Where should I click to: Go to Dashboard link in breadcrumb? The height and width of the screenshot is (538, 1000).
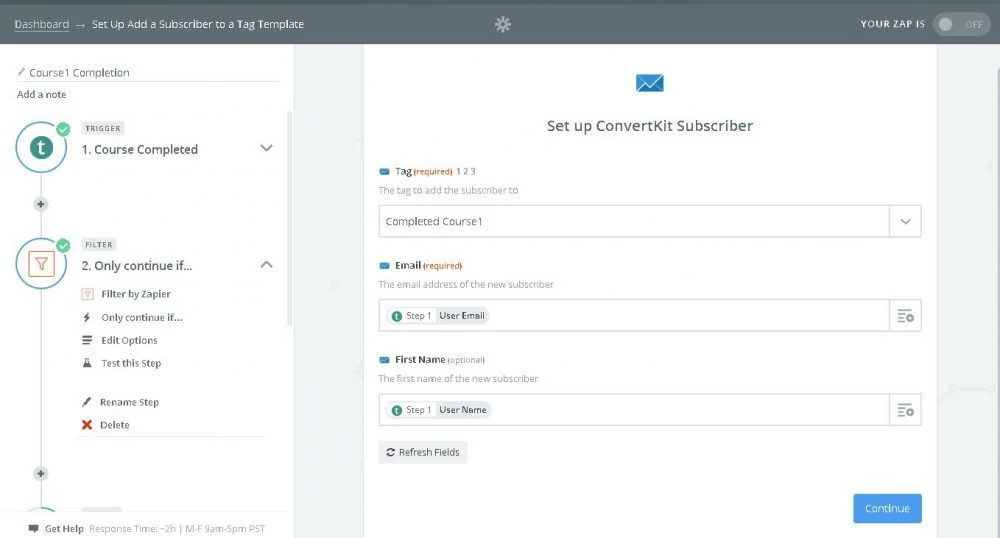click(x=42, y=24)
